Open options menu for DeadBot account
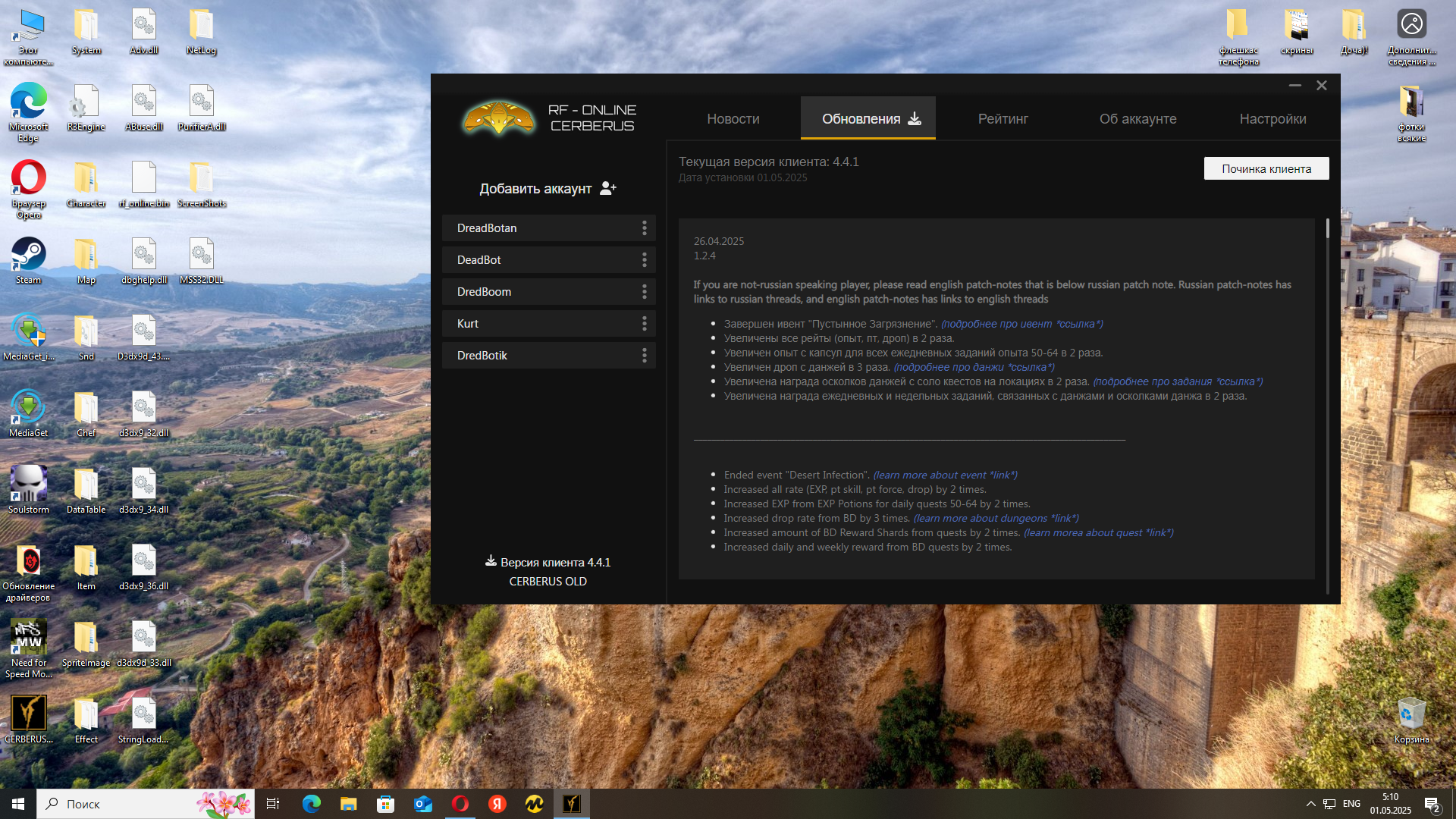The width and height of the screenshot is (1456, 819). pos(645,260)
